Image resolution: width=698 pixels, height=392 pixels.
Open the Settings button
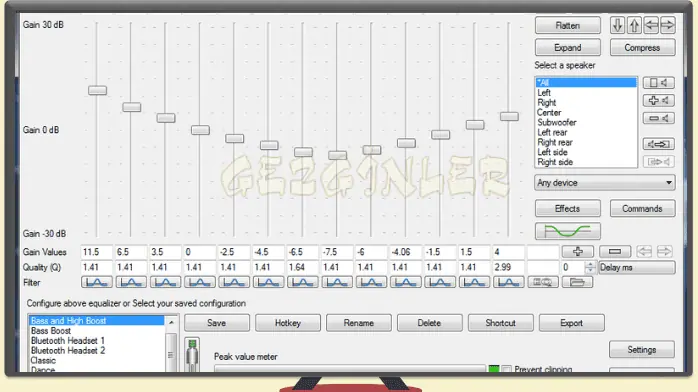(x=642, y=350)
